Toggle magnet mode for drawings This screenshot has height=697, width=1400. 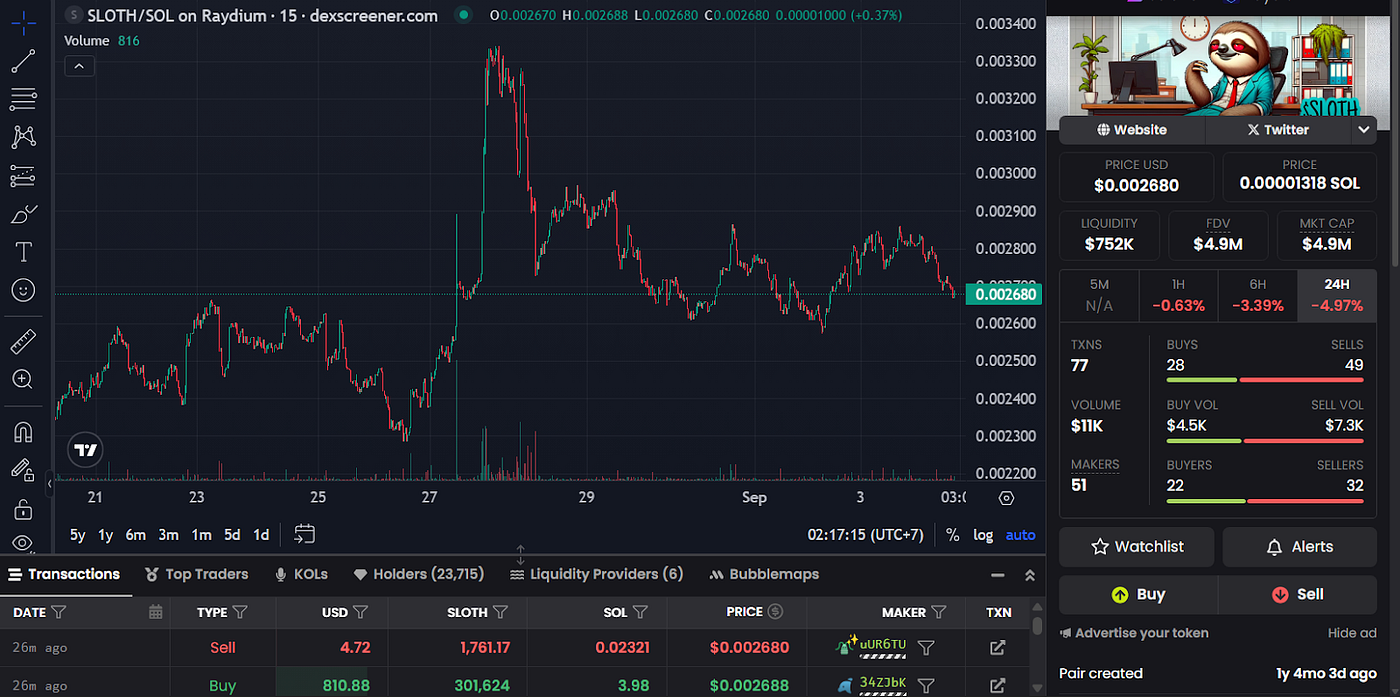click(x=23, y=433)
